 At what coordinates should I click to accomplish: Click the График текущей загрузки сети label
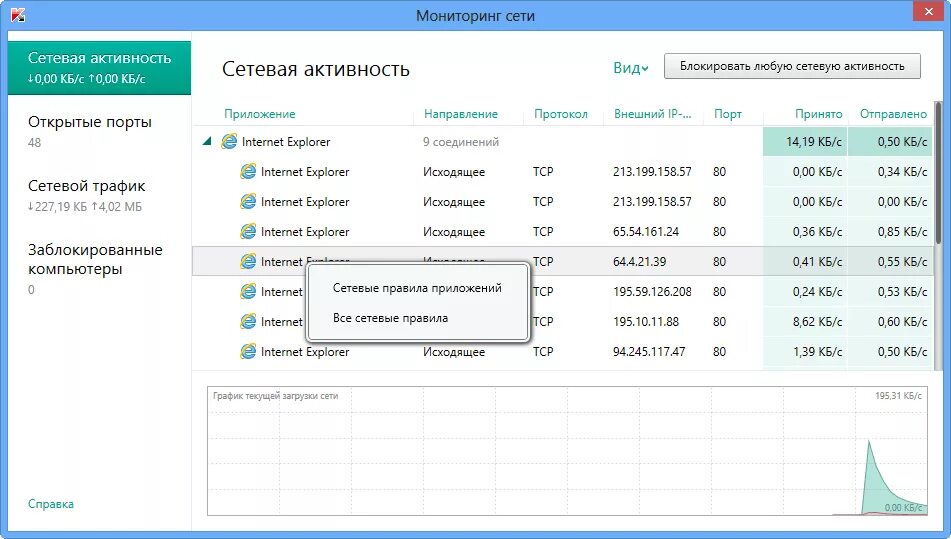[x=275, y=396]
